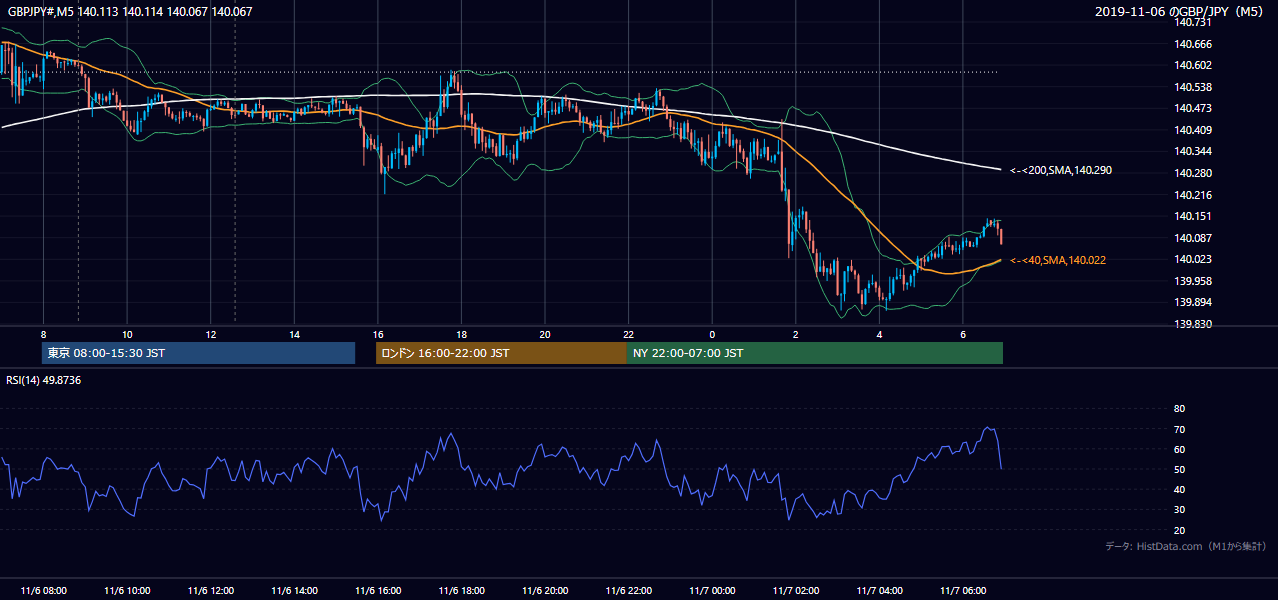Click the 11/6 18:00 date axis label
Viewport: 1278px width, 600px height.
tap(461, 591)
